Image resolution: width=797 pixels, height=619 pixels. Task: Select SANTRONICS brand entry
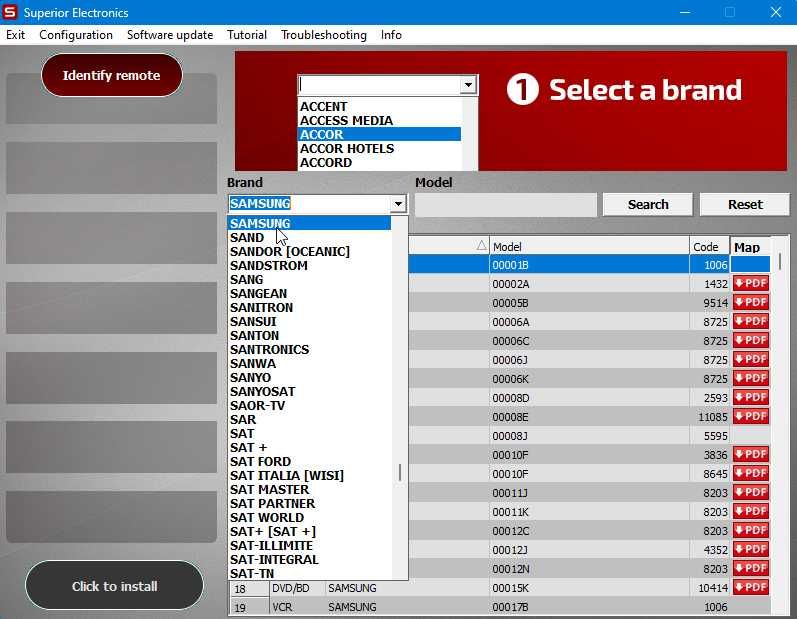click(x=309, y=349)
